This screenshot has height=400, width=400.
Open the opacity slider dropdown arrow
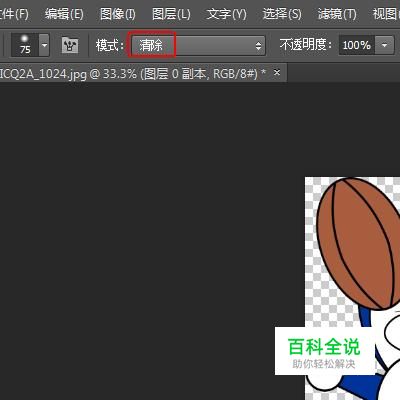coord(384,45)
